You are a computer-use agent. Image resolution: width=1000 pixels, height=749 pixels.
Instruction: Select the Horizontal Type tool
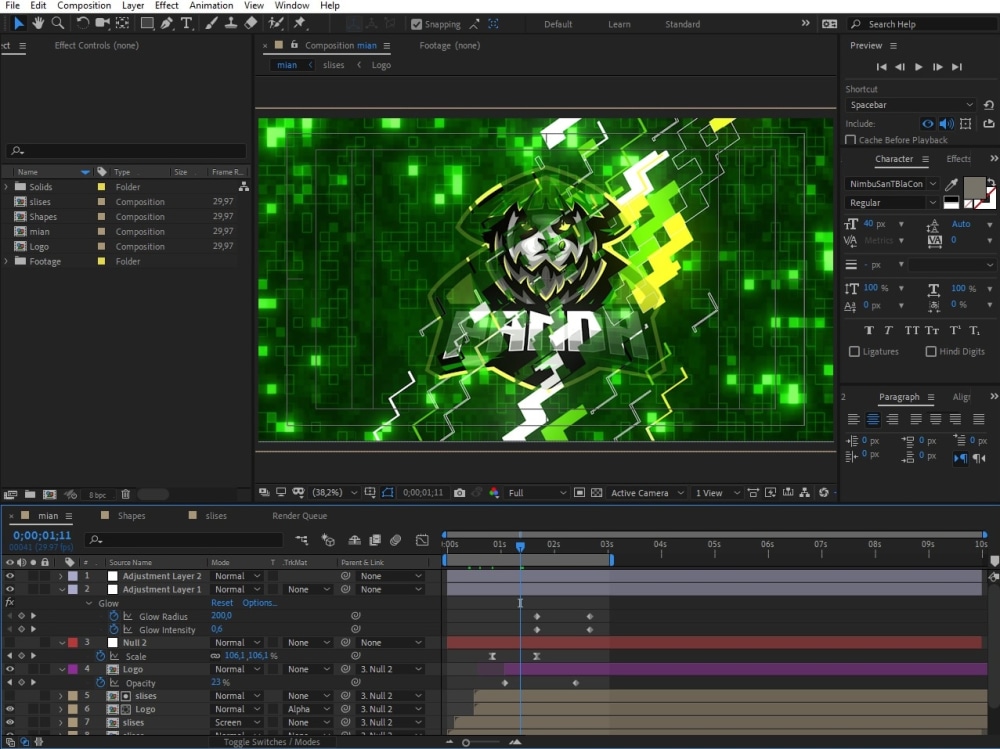point(186,24)
